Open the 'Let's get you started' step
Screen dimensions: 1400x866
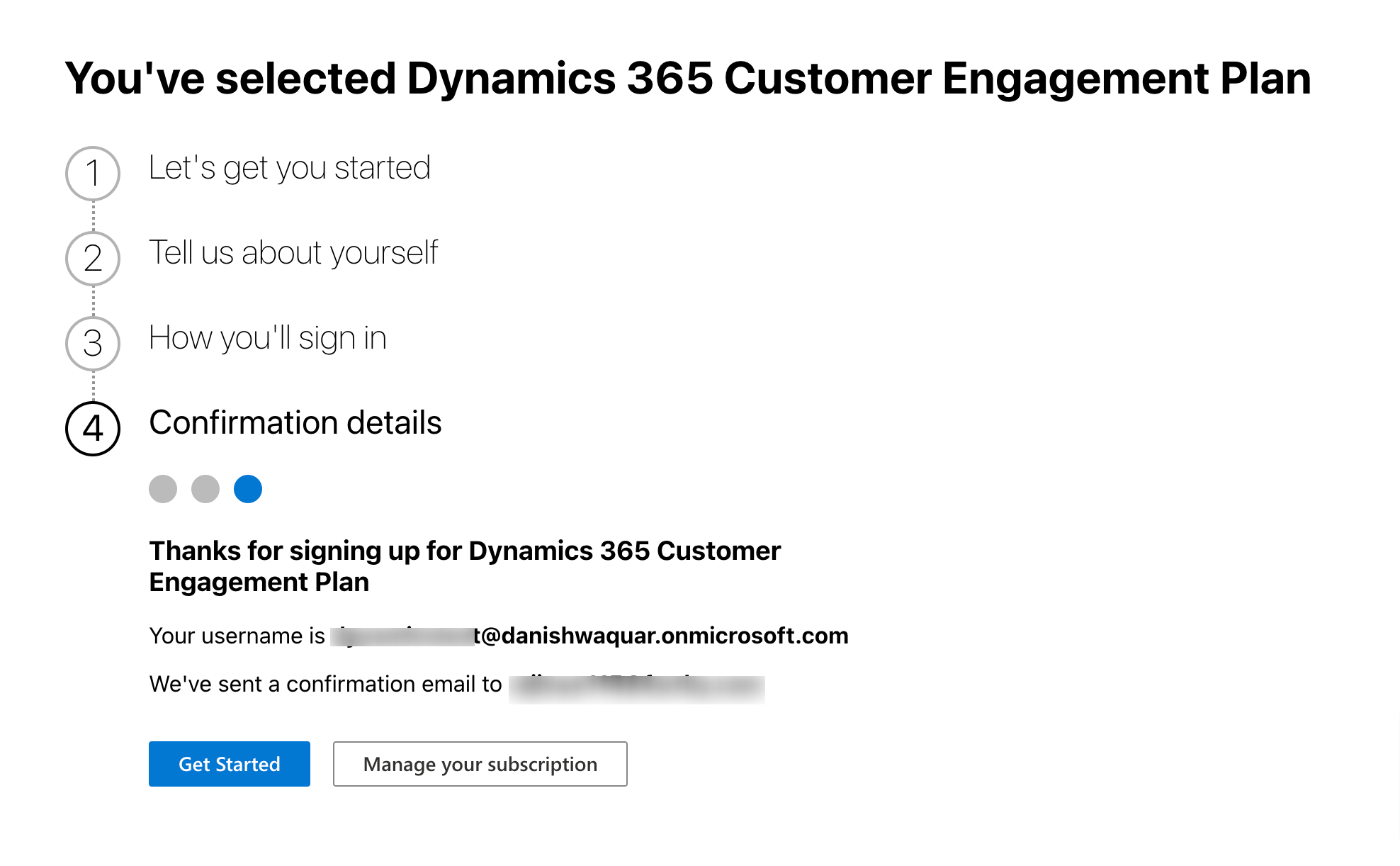click(x=289, y=167)
